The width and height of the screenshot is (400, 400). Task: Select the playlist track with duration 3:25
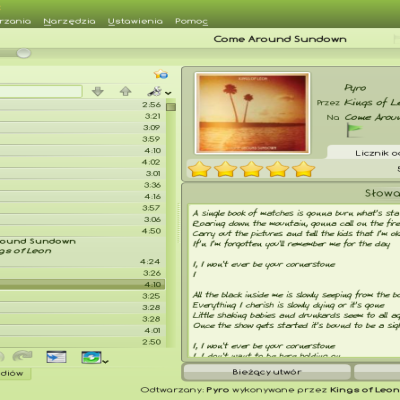point(83,296)
